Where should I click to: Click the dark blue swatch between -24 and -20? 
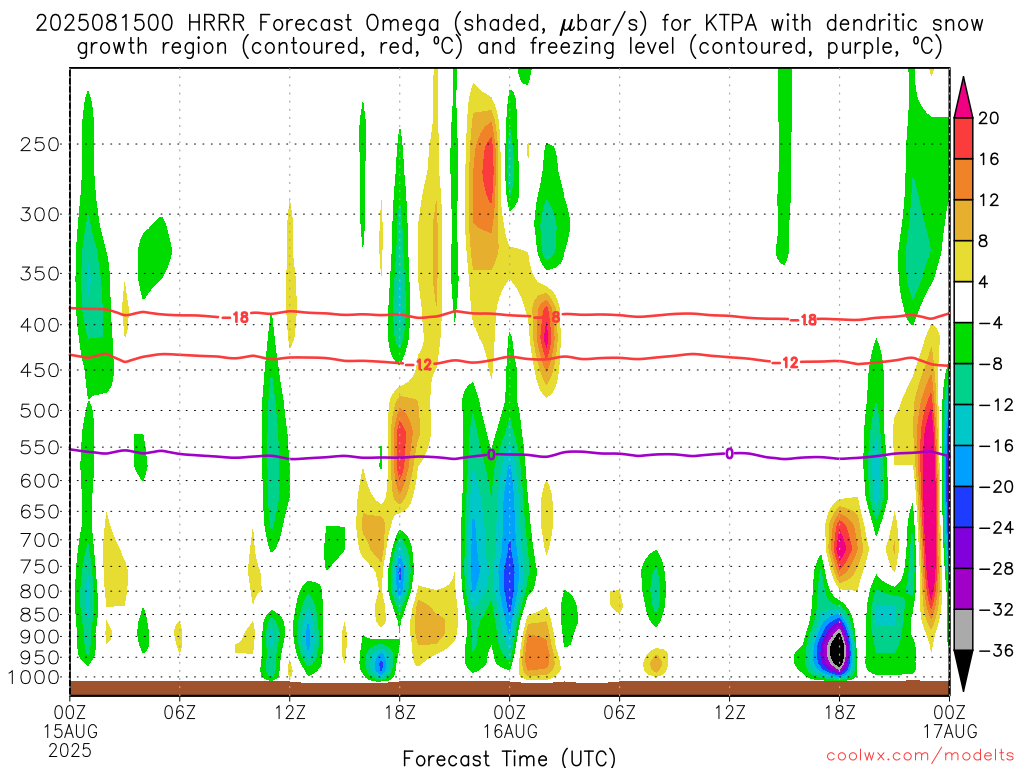(x=963, y=507)
